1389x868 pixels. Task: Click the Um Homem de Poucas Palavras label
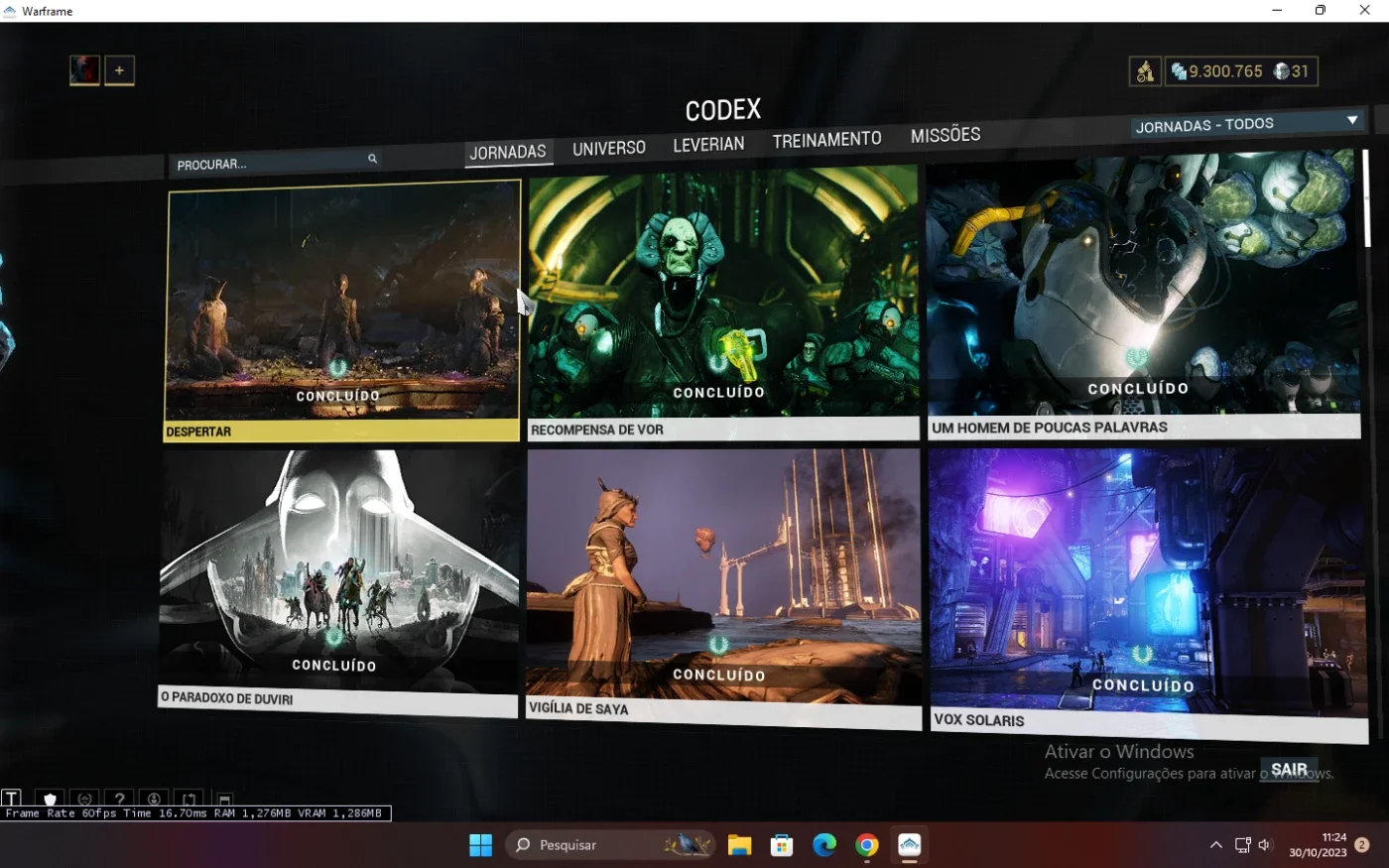pyautogui.click(x=1050, y=428)
